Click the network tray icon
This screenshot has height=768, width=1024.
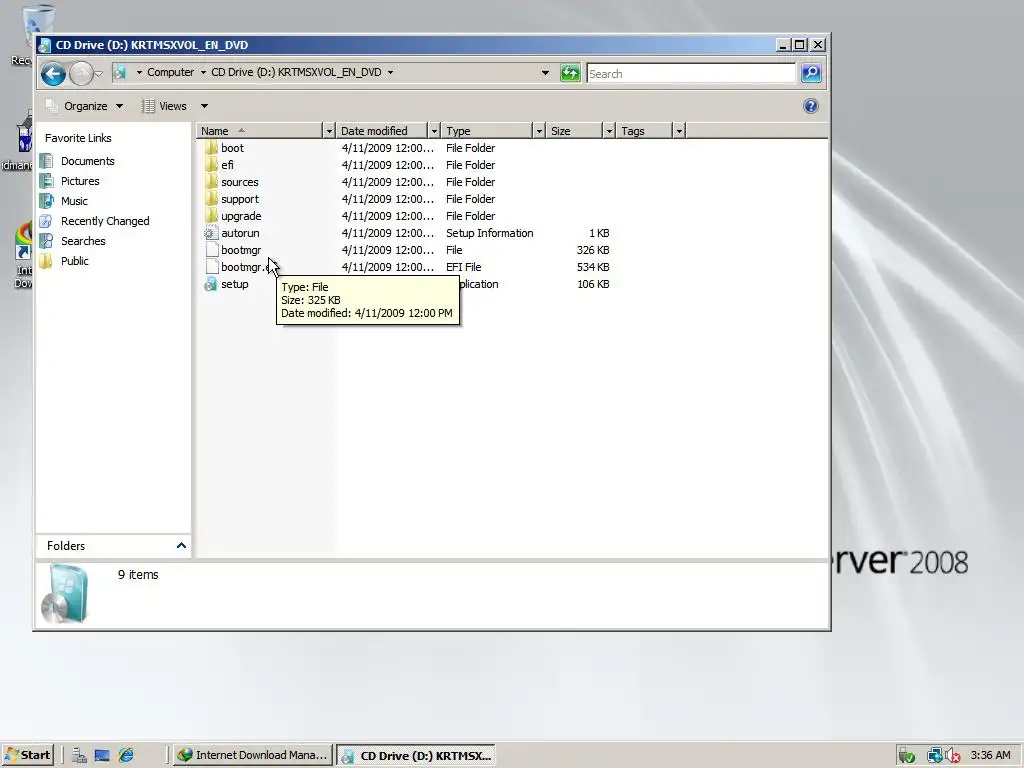935,756
